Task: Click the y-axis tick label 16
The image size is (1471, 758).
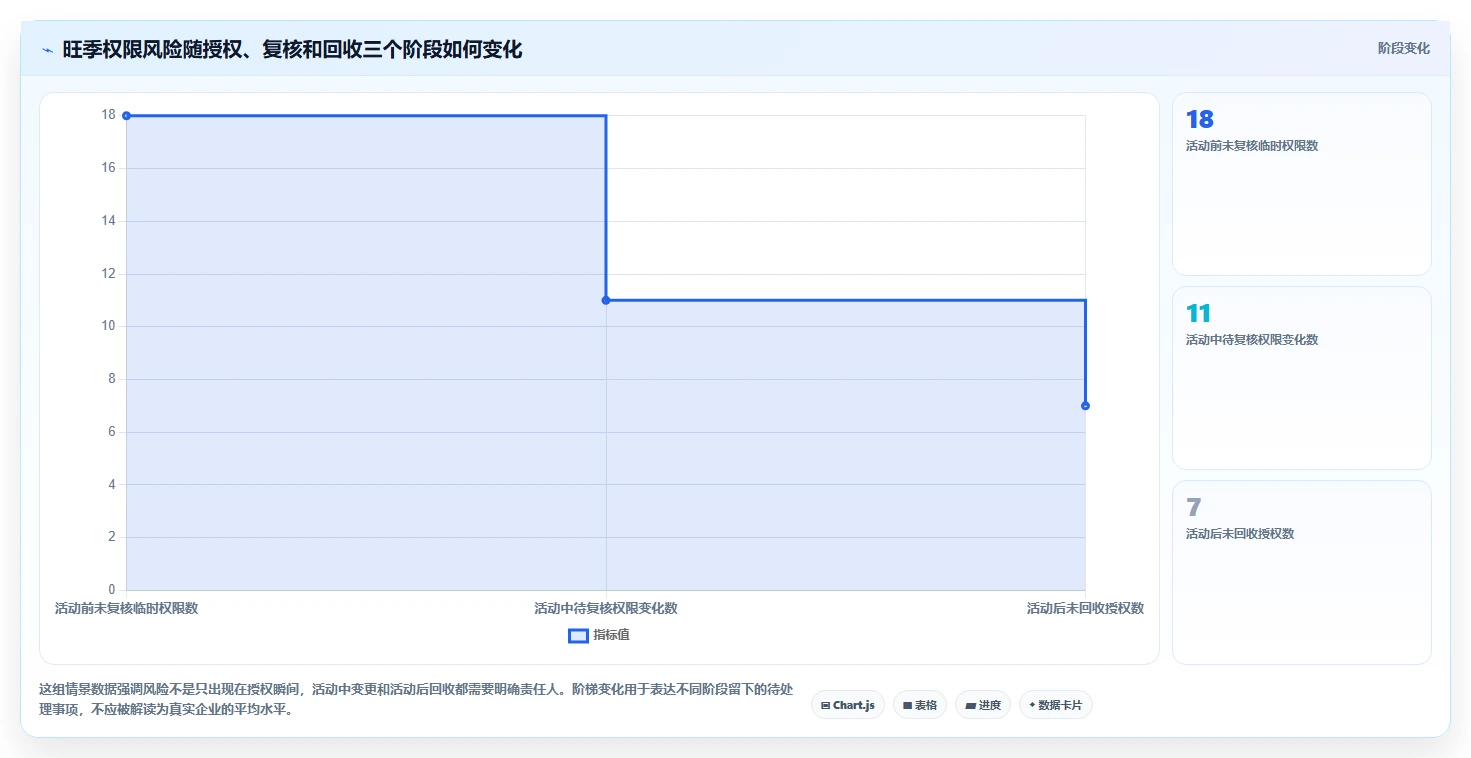Action: [108, 168]
